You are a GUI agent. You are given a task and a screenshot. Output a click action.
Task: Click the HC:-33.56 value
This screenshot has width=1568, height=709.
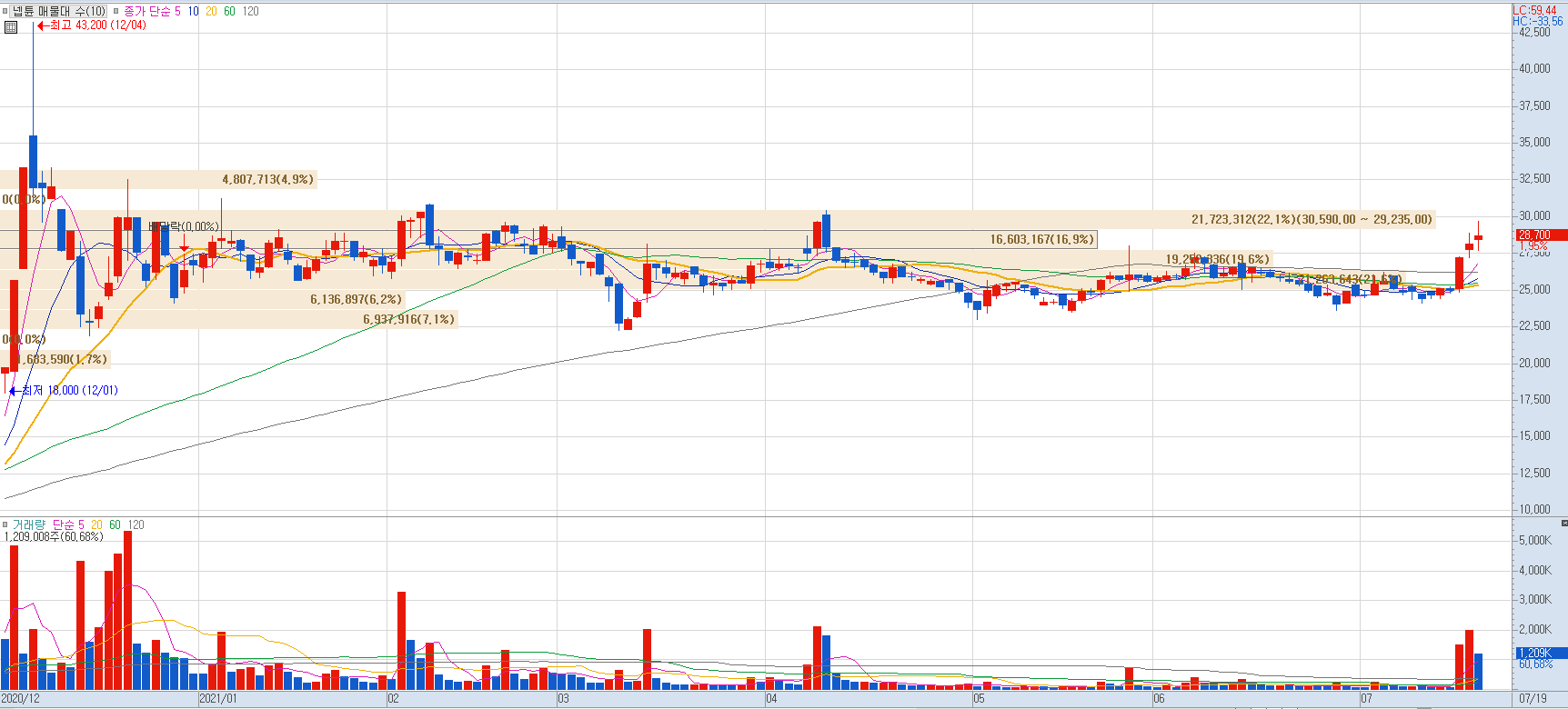pos(1538,21)
